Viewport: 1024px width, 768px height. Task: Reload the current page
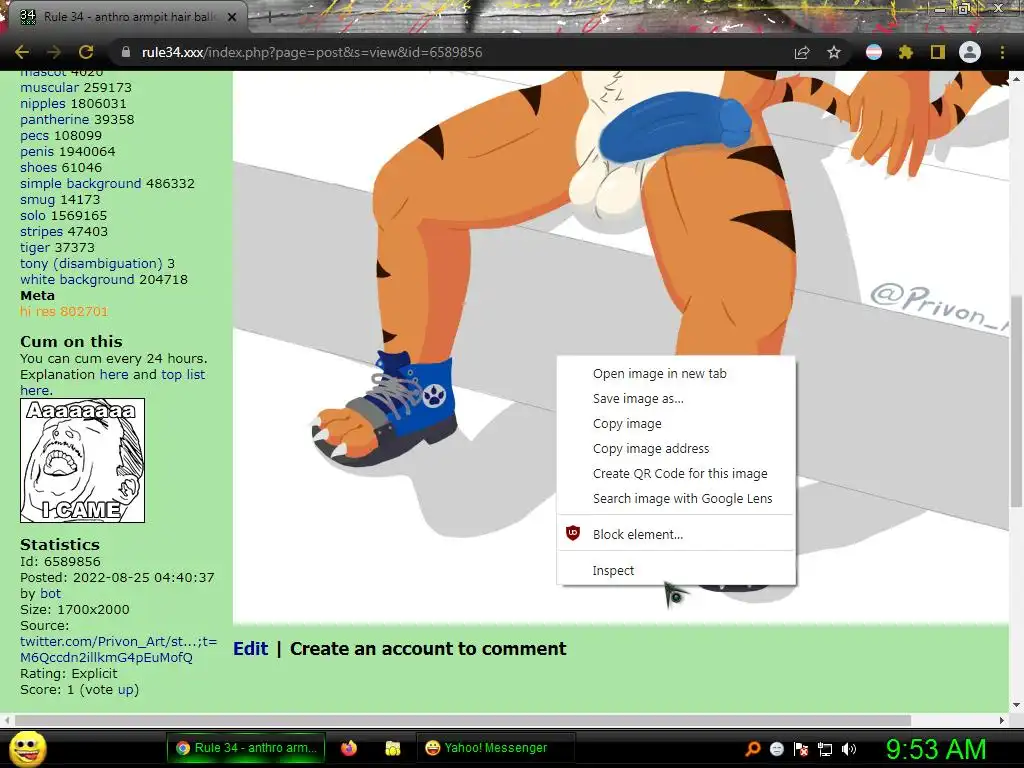(x=86, y=52)
